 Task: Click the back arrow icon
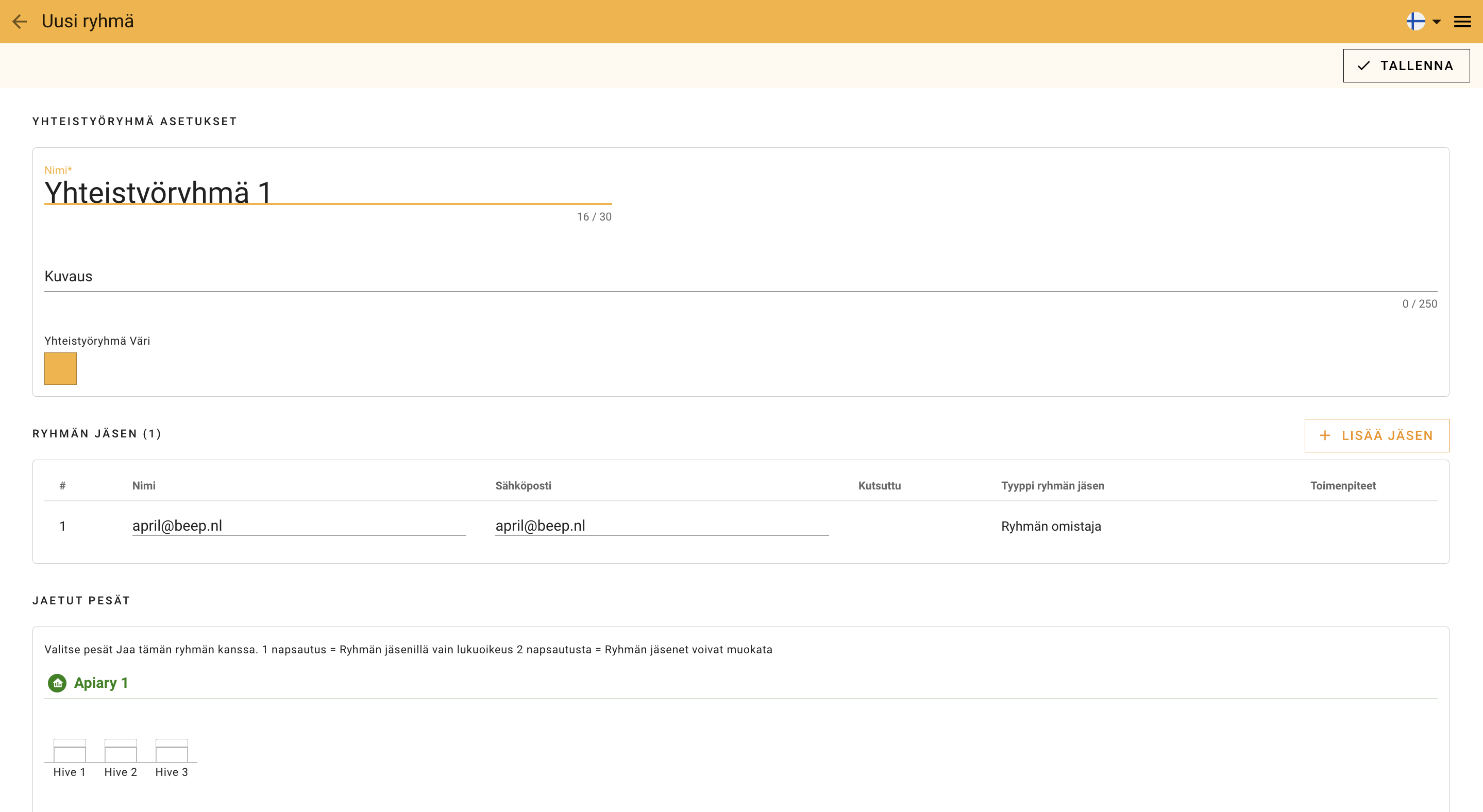click(x=20, y=22)
